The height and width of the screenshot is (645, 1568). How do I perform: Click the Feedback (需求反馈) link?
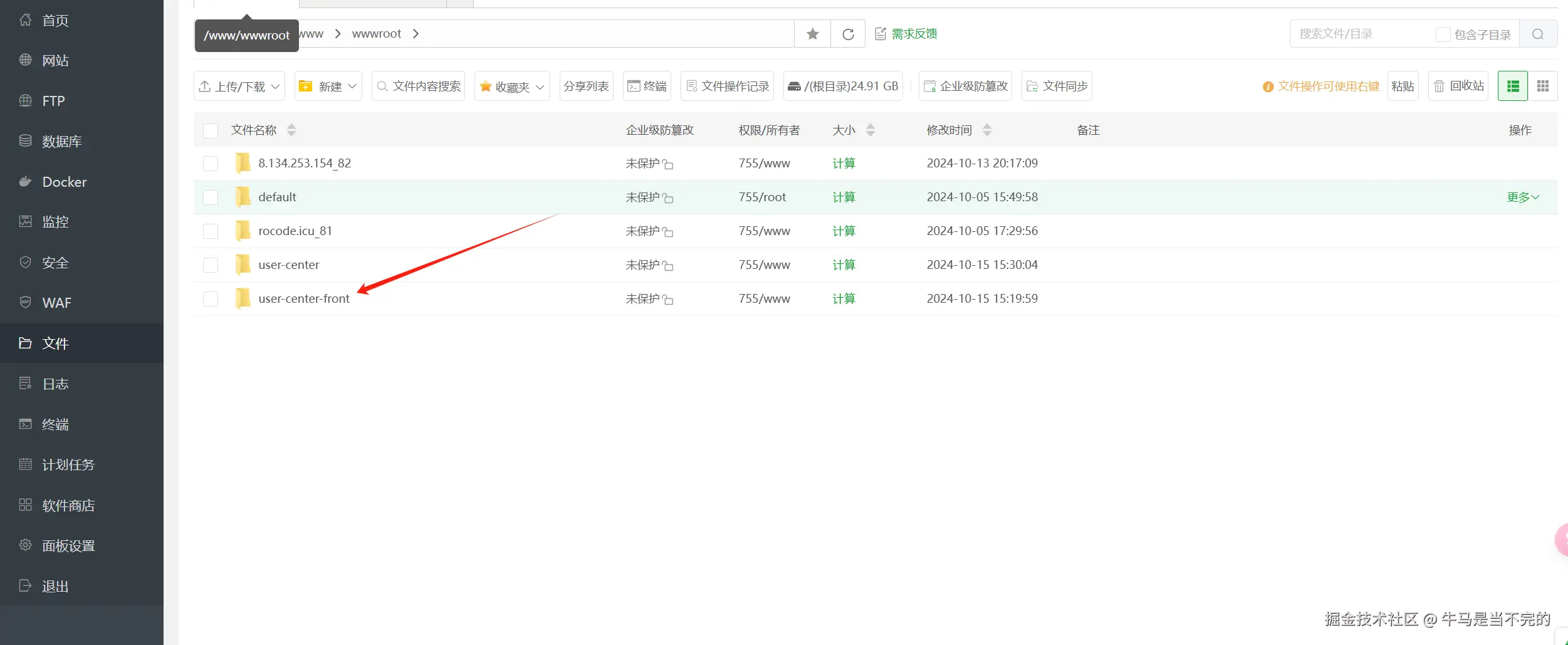coord(906,34)
